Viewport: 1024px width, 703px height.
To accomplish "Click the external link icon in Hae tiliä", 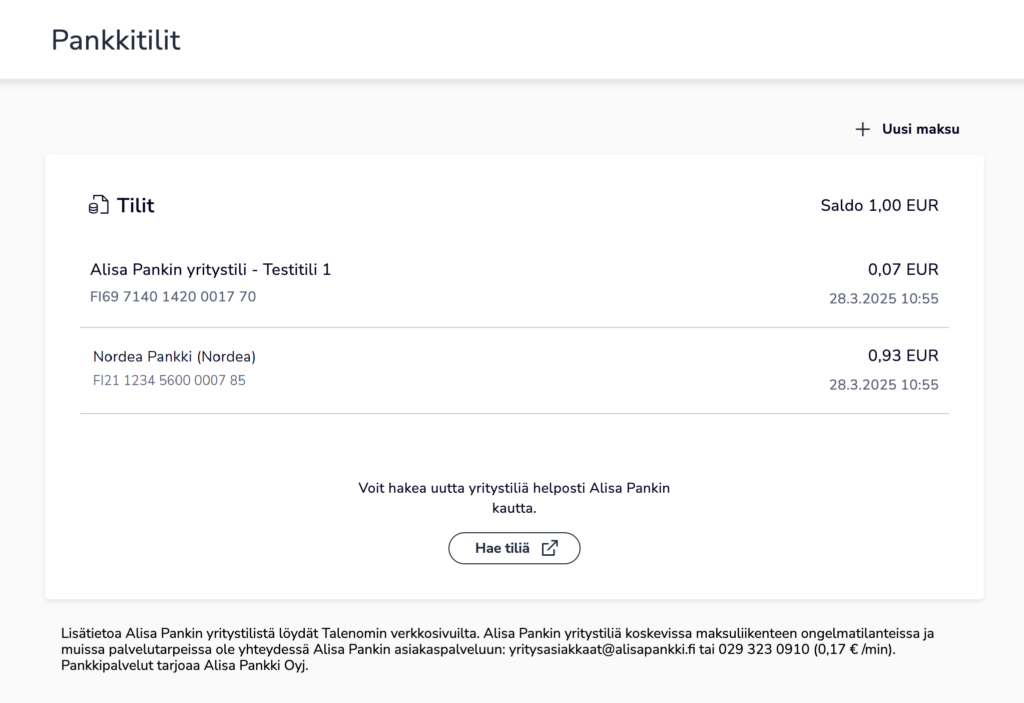I will click(550, 548).
